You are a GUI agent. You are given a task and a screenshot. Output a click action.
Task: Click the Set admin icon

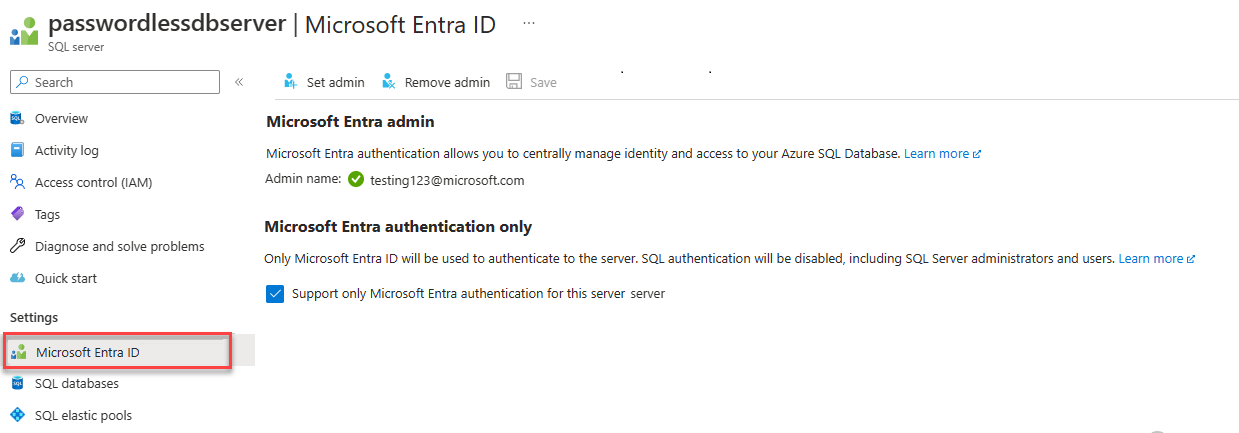pyautogui.click(x=290, y=82)
